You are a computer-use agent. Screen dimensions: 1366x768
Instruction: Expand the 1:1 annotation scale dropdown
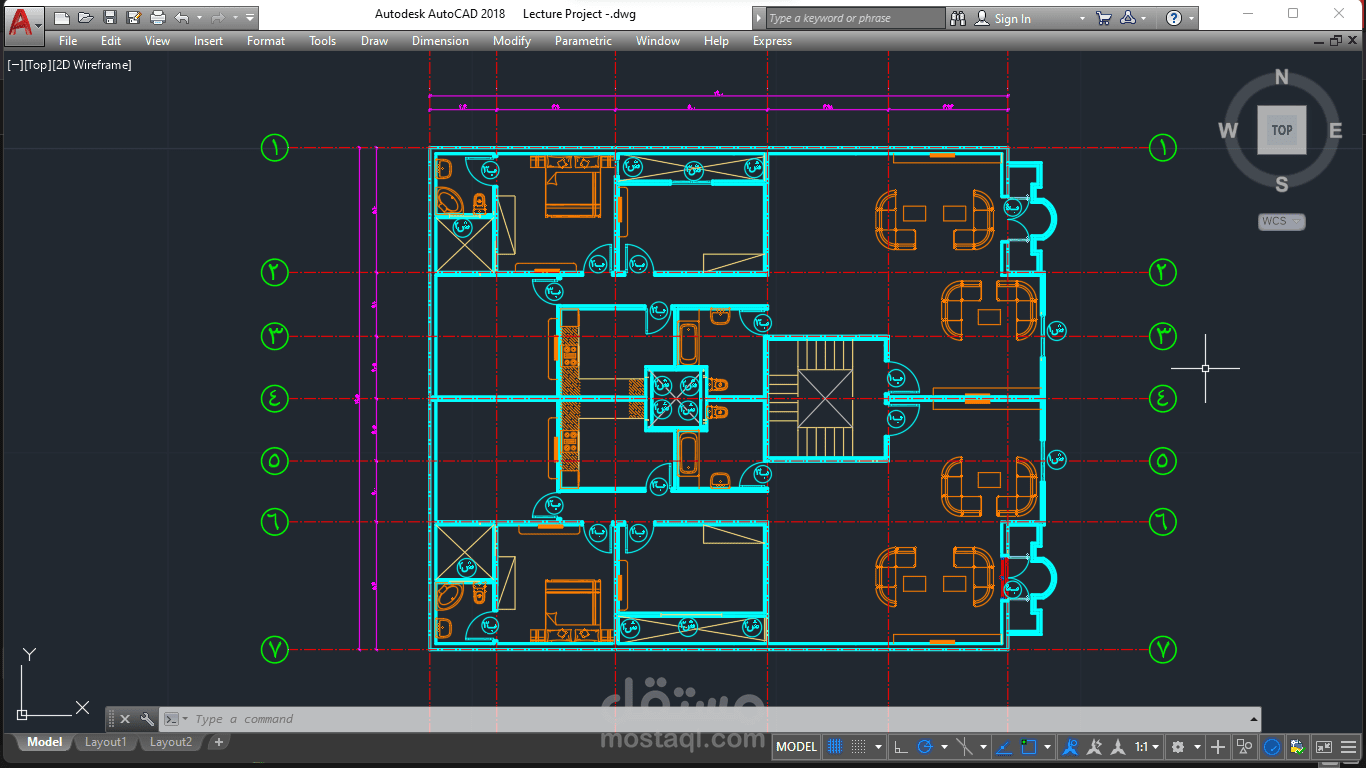[1146, 747]
